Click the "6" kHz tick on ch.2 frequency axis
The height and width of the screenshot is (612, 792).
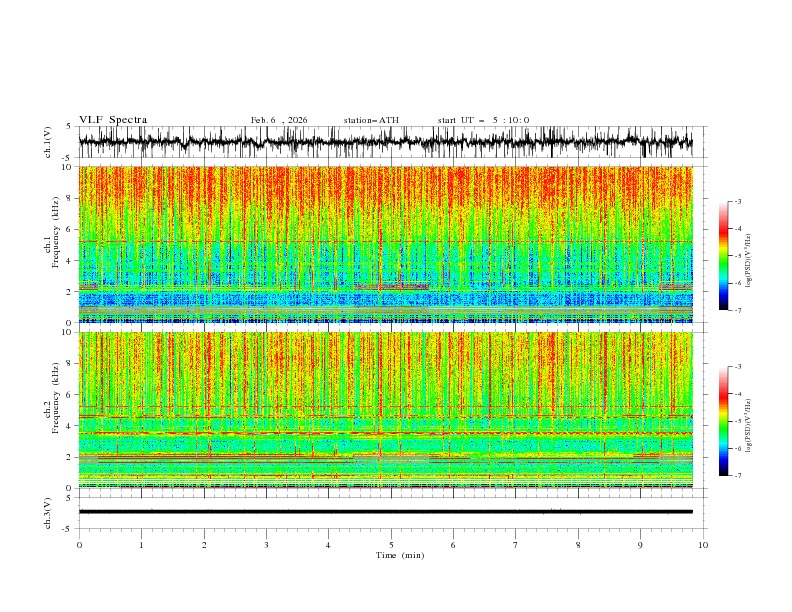pyautogui.click(x=70, y=395)
